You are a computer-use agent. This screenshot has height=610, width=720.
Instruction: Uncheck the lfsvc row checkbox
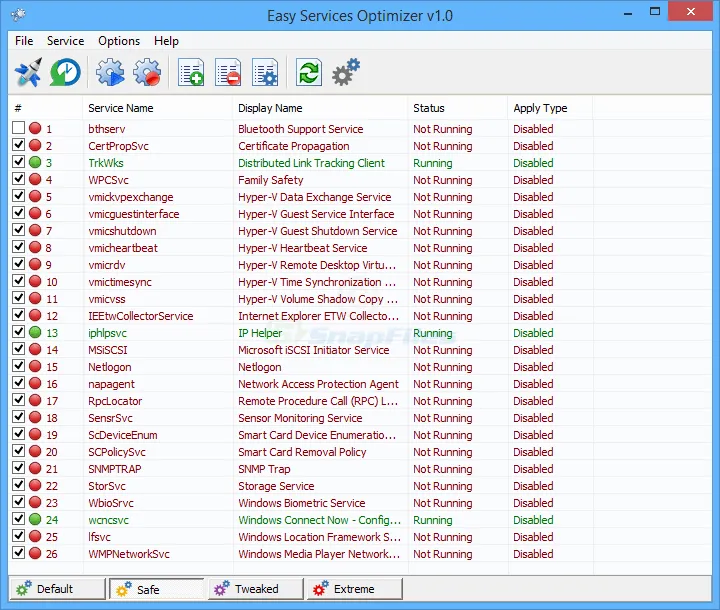[18, 536]
